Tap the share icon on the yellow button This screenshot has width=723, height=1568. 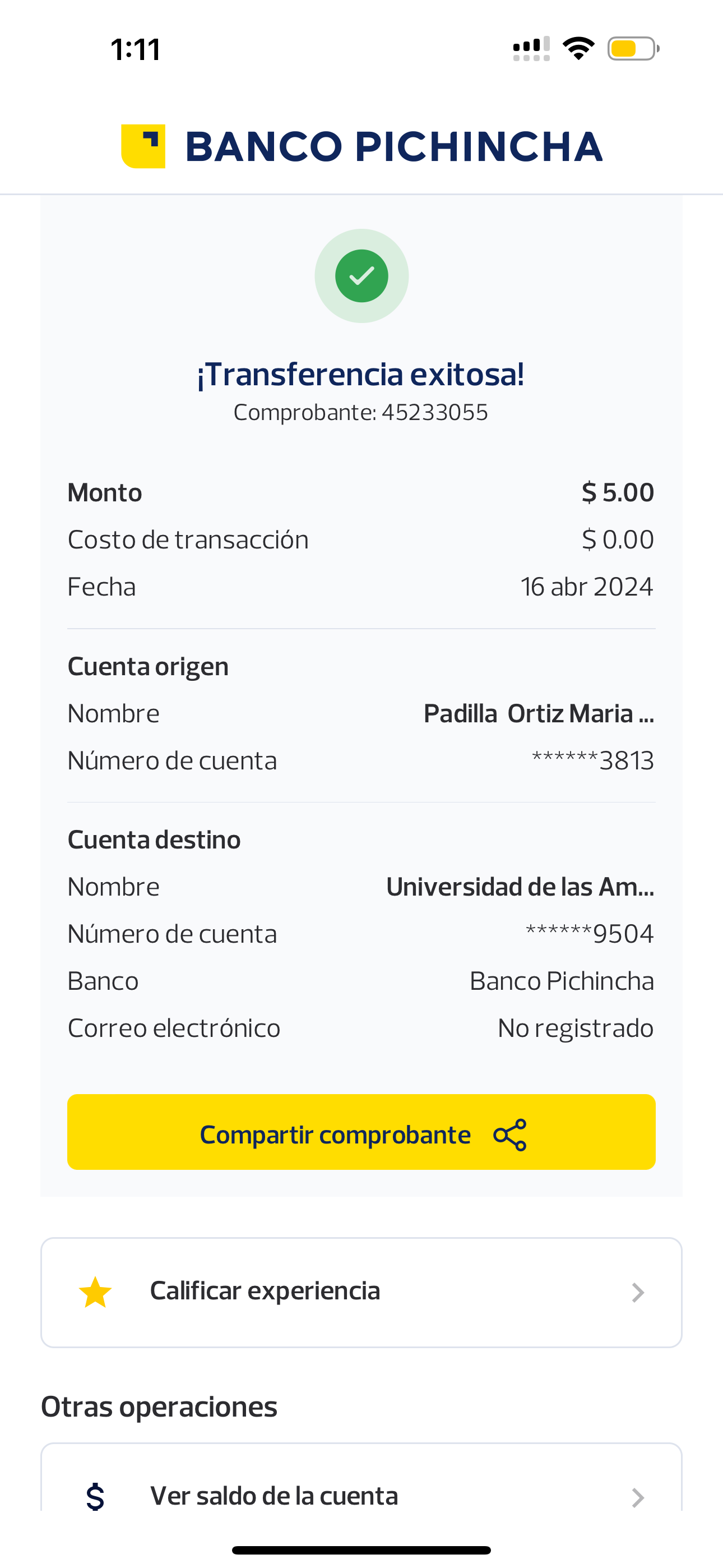[x=510, y=1135]
